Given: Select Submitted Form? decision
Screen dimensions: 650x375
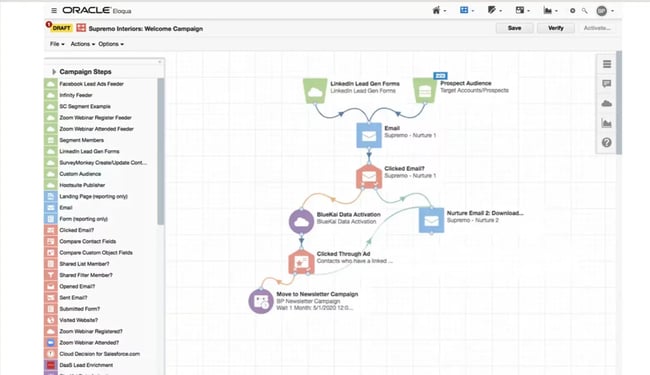Looking at the screenshot, I should 100,309.
